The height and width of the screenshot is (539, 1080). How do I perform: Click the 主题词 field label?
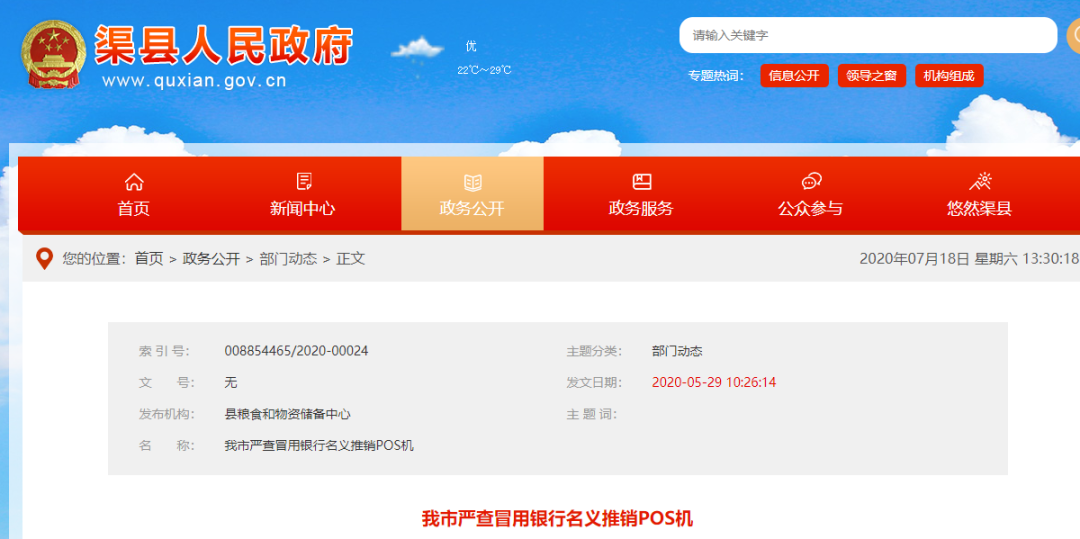pyautogui.click(x=592, y=414)
